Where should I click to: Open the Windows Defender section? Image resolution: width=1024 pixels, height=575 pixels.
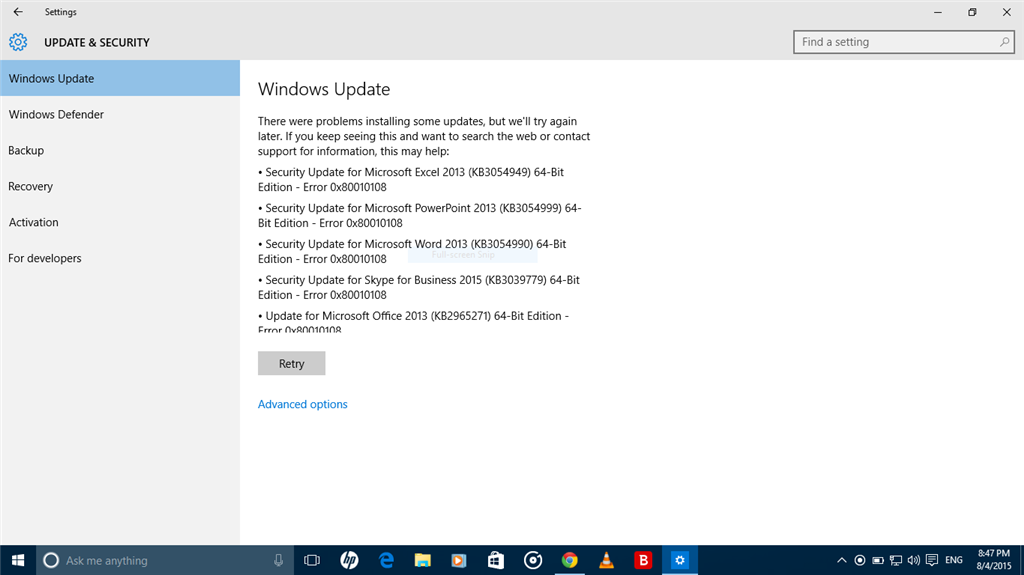[120, 114]
